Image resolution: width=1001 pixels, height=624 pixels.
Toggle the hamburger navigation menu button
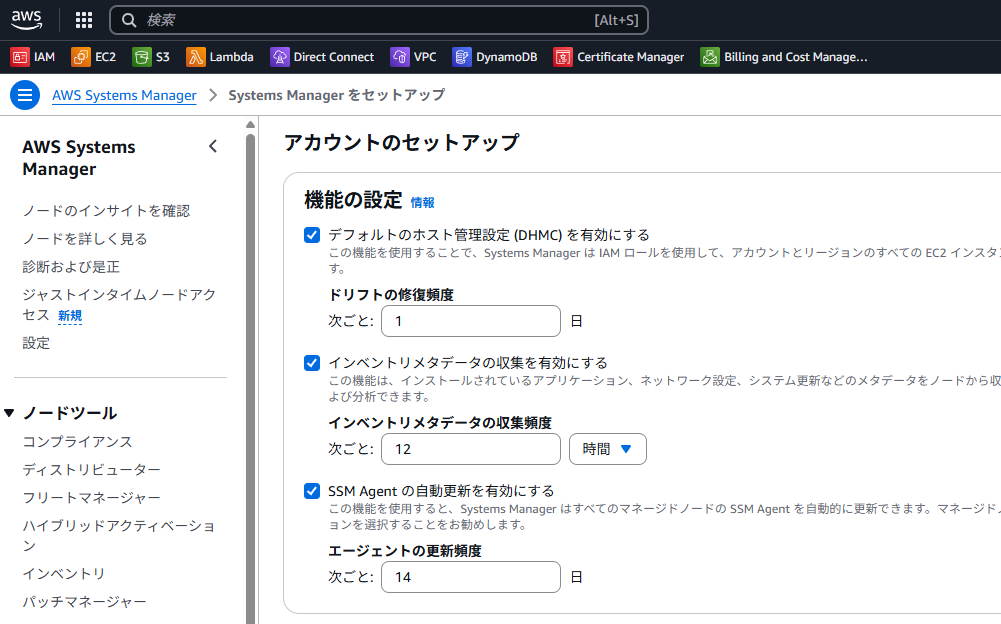tap(25, 95)
